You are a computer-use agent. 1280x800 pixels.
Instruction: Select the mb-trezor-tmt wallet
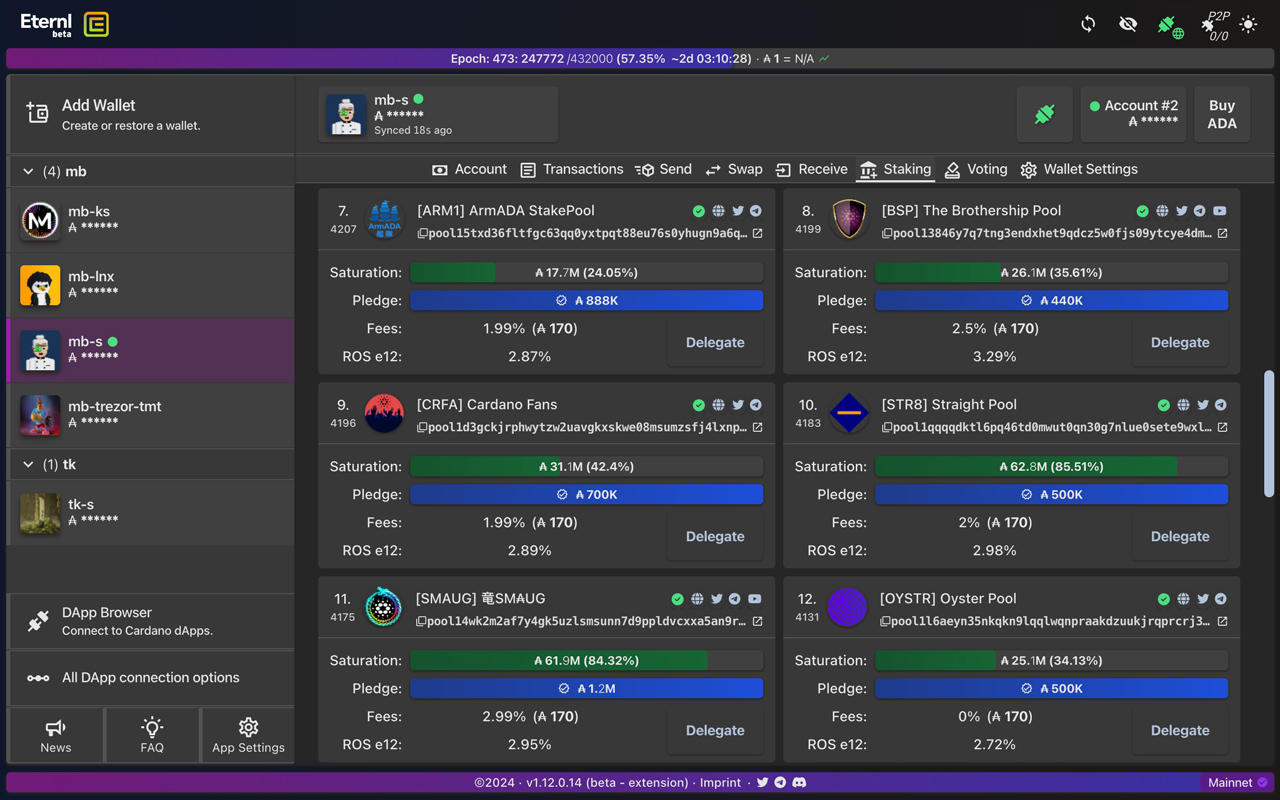pos(151,415)
